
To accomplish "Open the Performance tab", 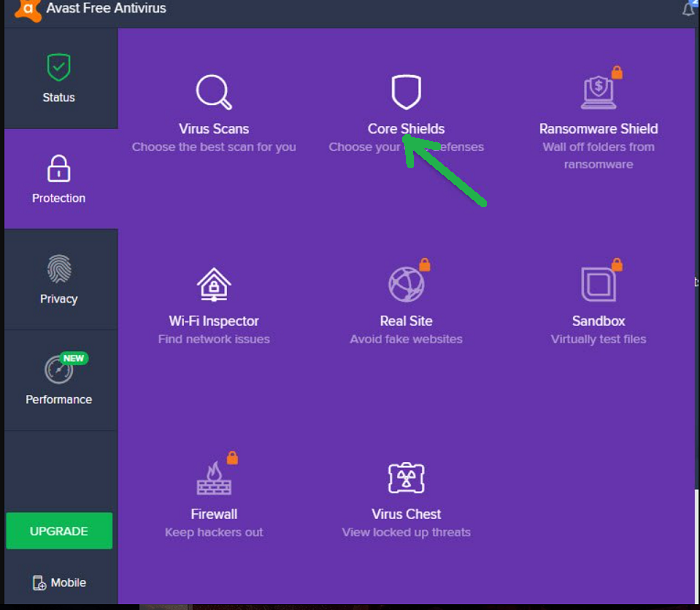I will [x=59, y=380].
